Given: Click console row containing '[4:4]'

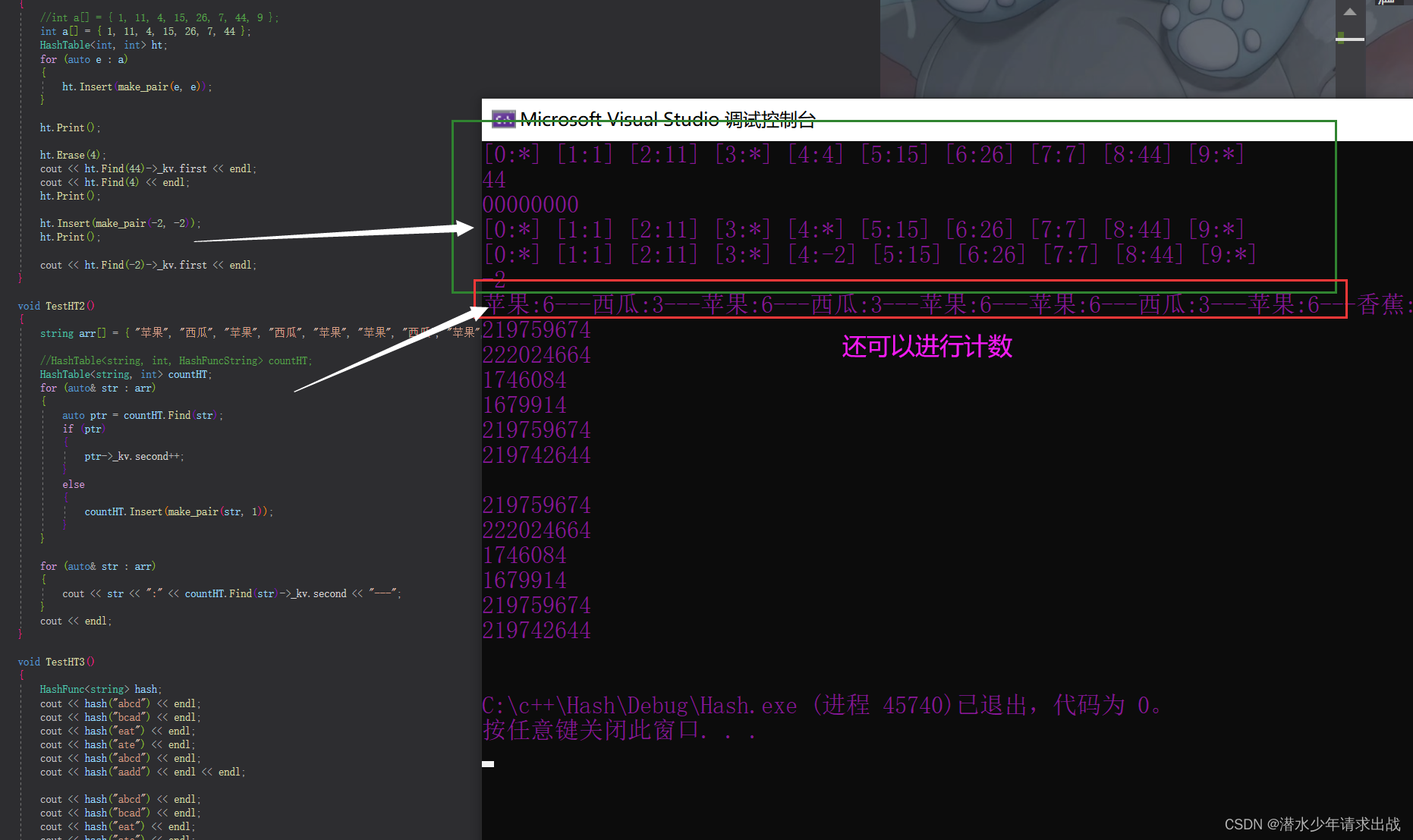Looking at the screenshot, I should (x=864, y=155).
